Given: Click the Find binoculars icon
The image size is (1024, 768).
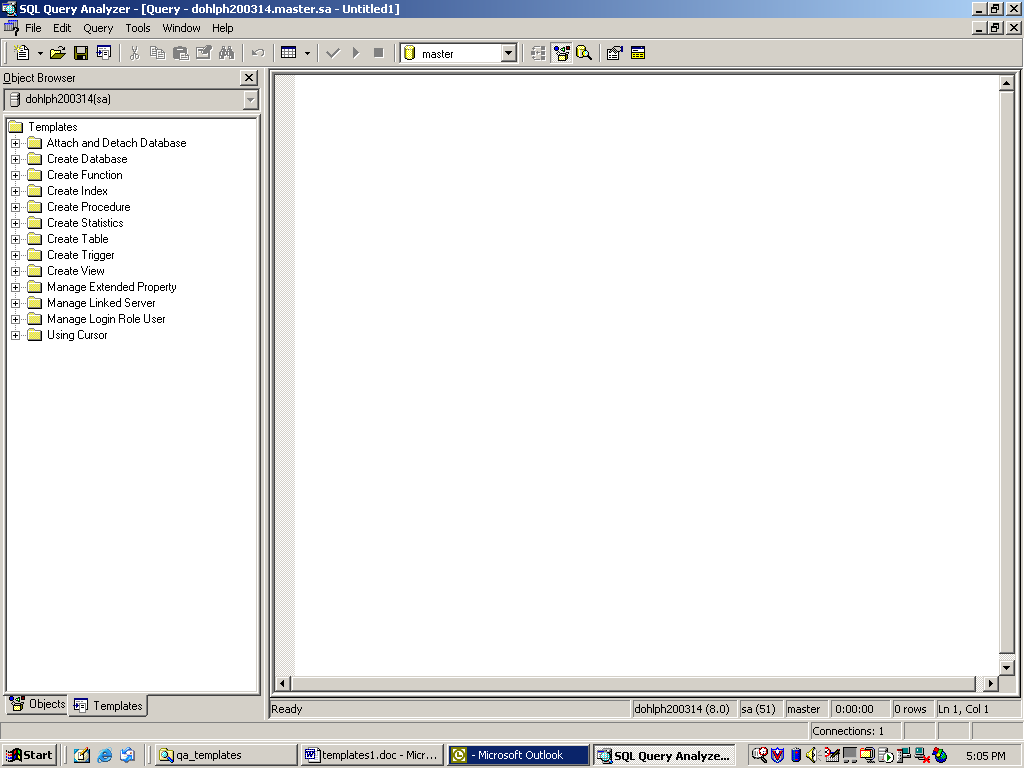Looking at the screenshot, I should click(227, 53).
